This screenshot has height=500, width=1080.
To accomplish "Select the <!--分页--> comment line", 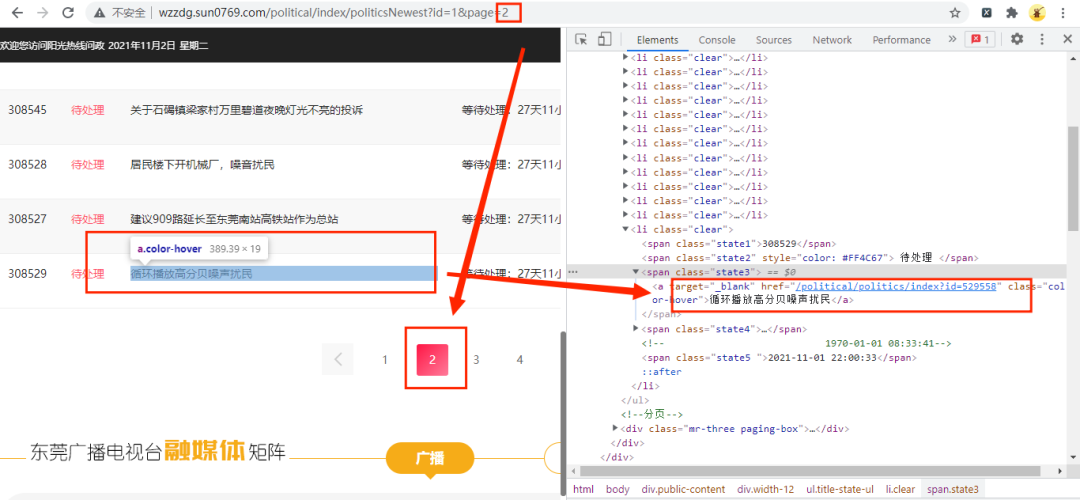I will (x=652, y=415).
